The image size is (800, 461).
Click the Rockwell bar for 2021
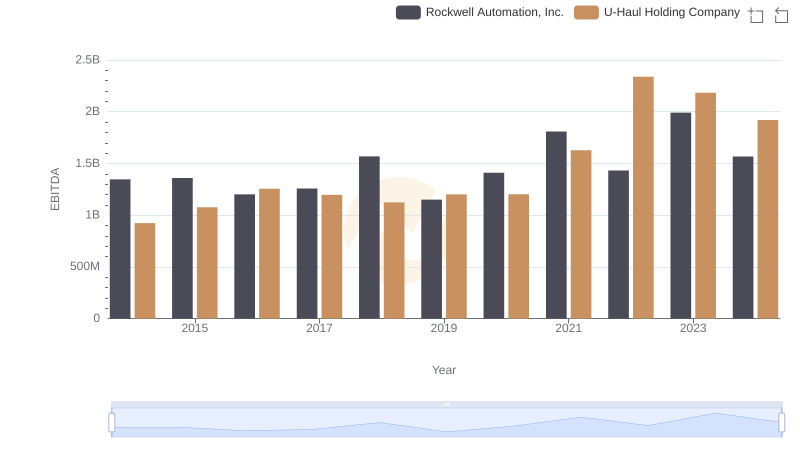[x=556, y=225]
